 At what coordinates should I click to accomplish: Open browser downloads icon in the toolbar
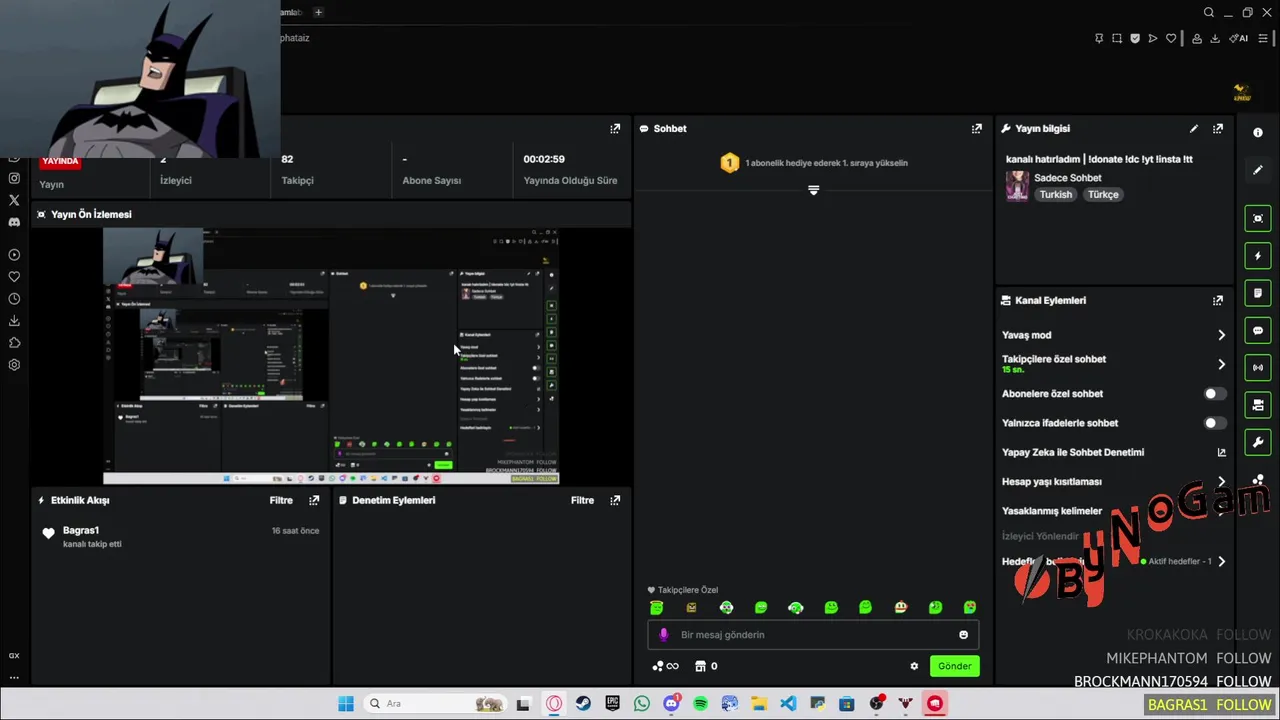(x=1215, y=38)
